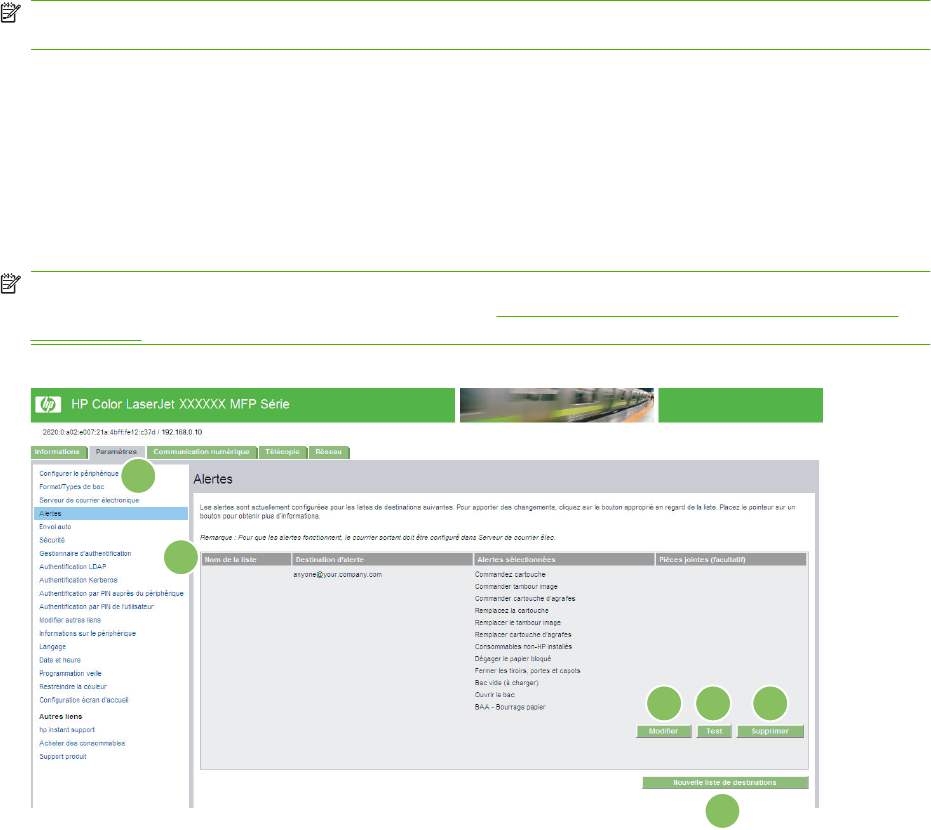
Task: Open Gestionnaire d'authentification link
Action: click(86, 554)
